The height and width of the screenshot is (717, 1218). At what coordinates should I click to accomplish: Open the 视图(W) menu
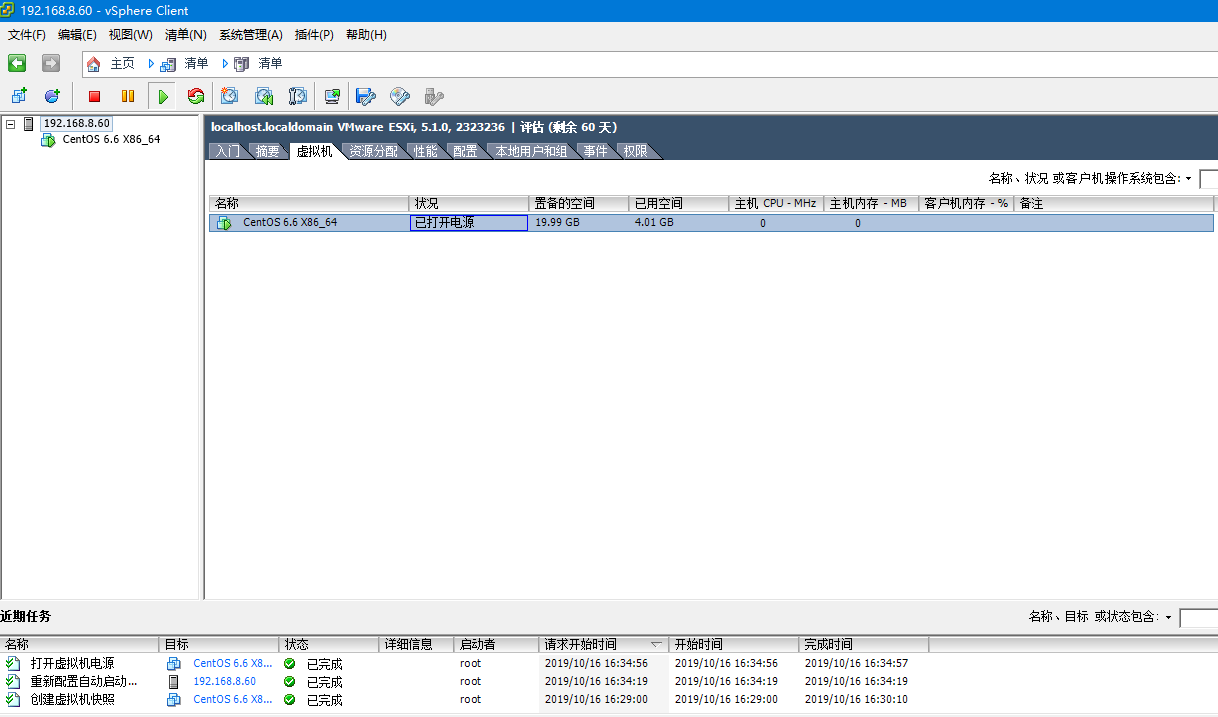[130, 35]
